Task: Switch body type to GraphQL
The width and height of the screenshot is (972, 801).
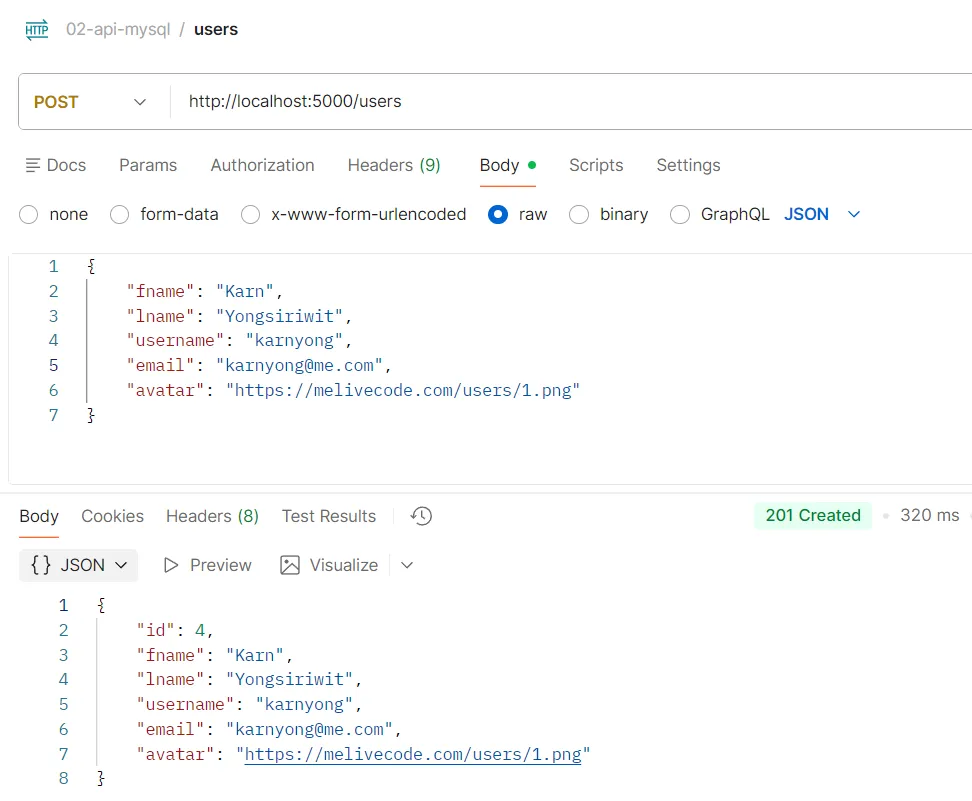Action: tap(680, 214)
